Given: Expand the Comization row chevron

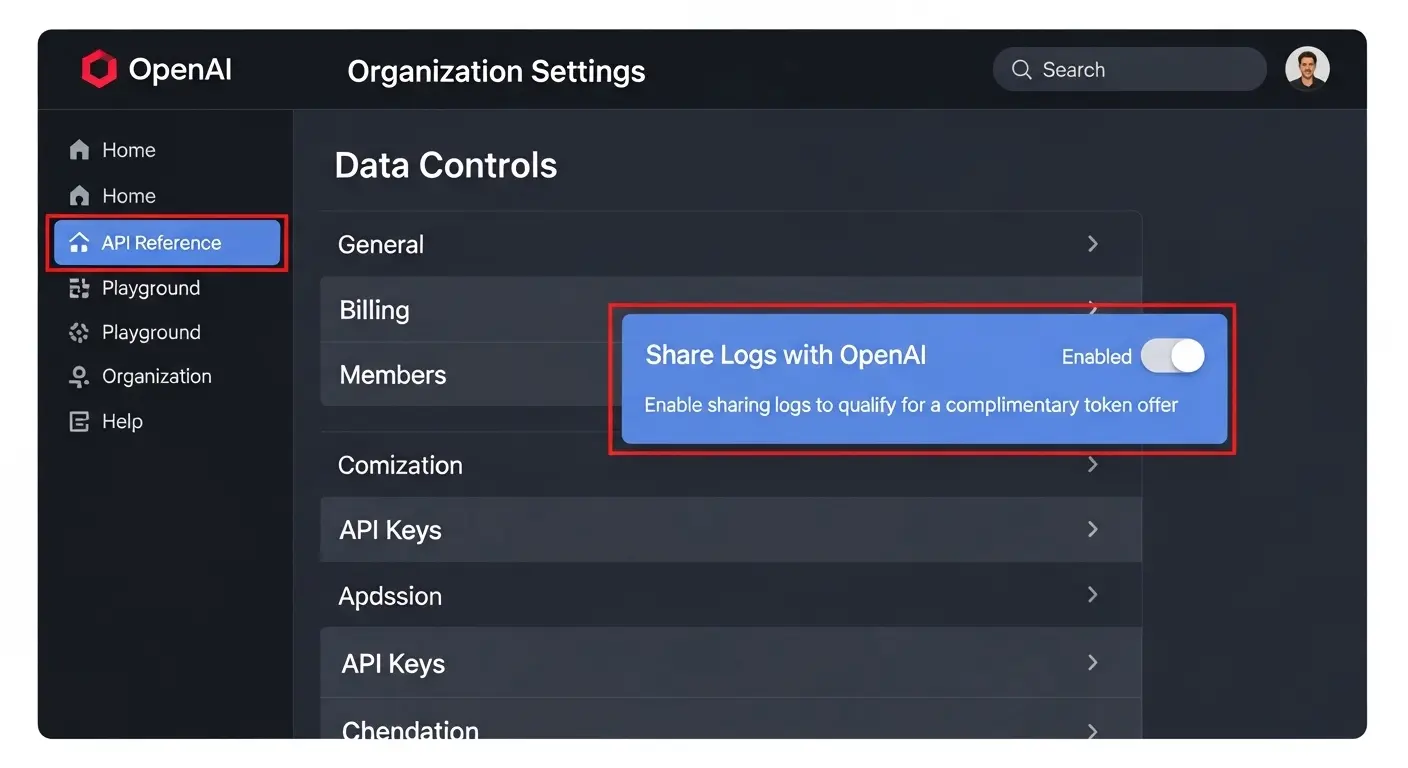Looking at the screenshot, I should click(x=1092, y=465).
